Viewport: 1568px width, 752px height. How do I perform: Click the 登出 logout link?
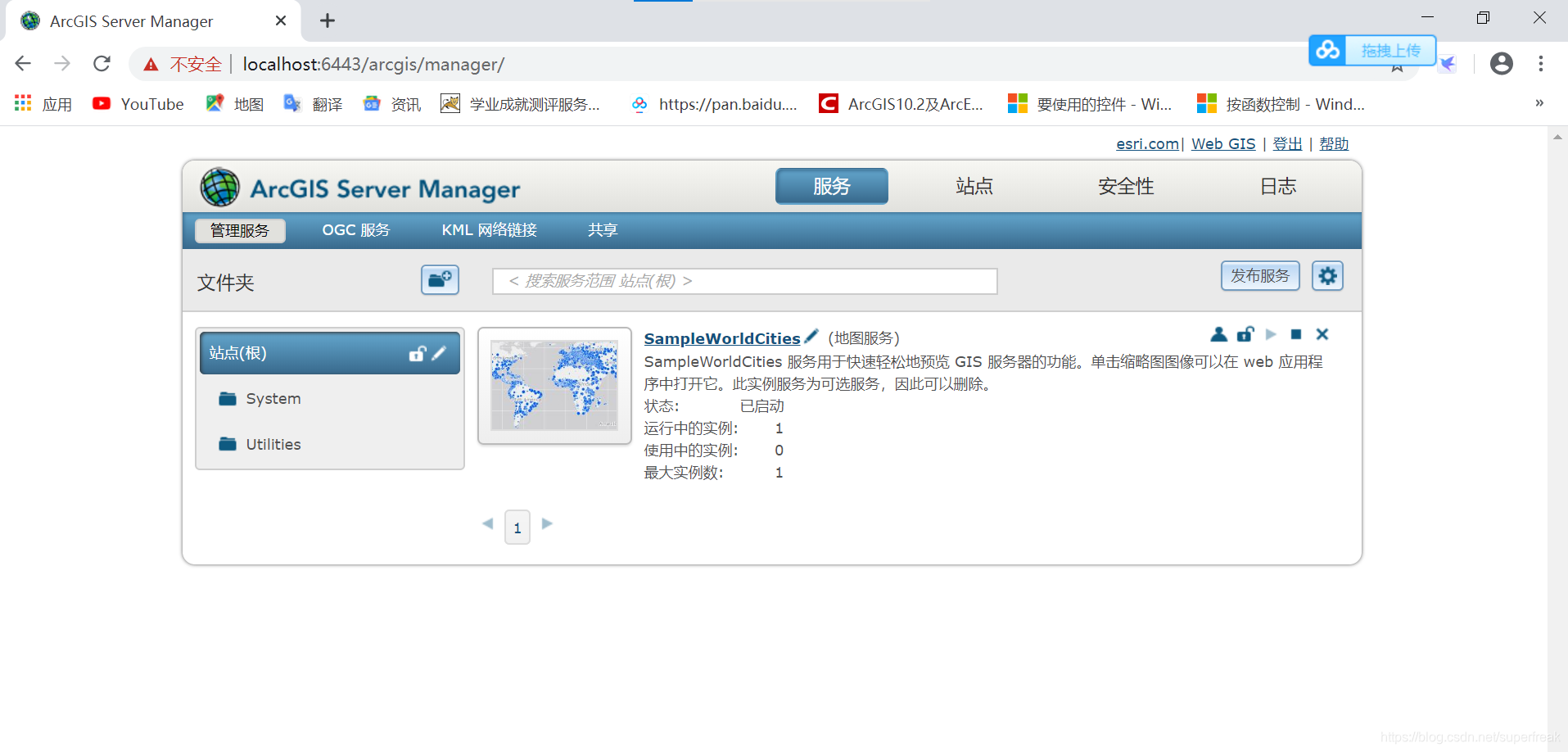[1287, 143]
